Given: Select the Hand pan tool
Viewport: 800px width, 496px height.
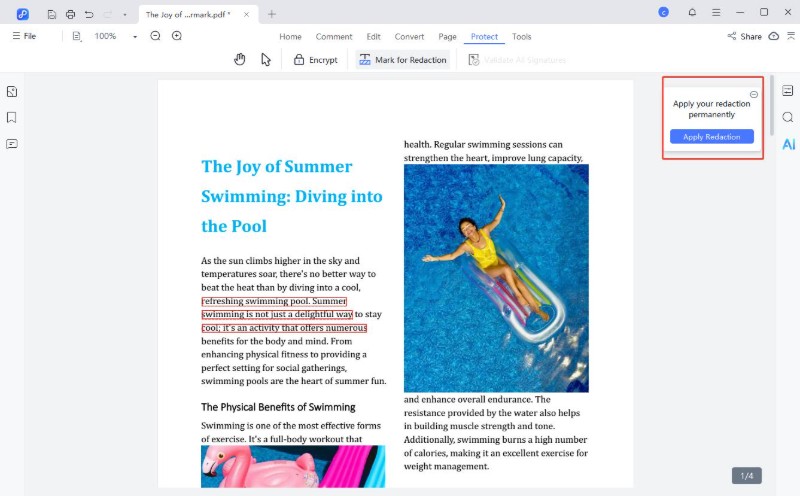Looking at the screenshot, I should [240, 60].
